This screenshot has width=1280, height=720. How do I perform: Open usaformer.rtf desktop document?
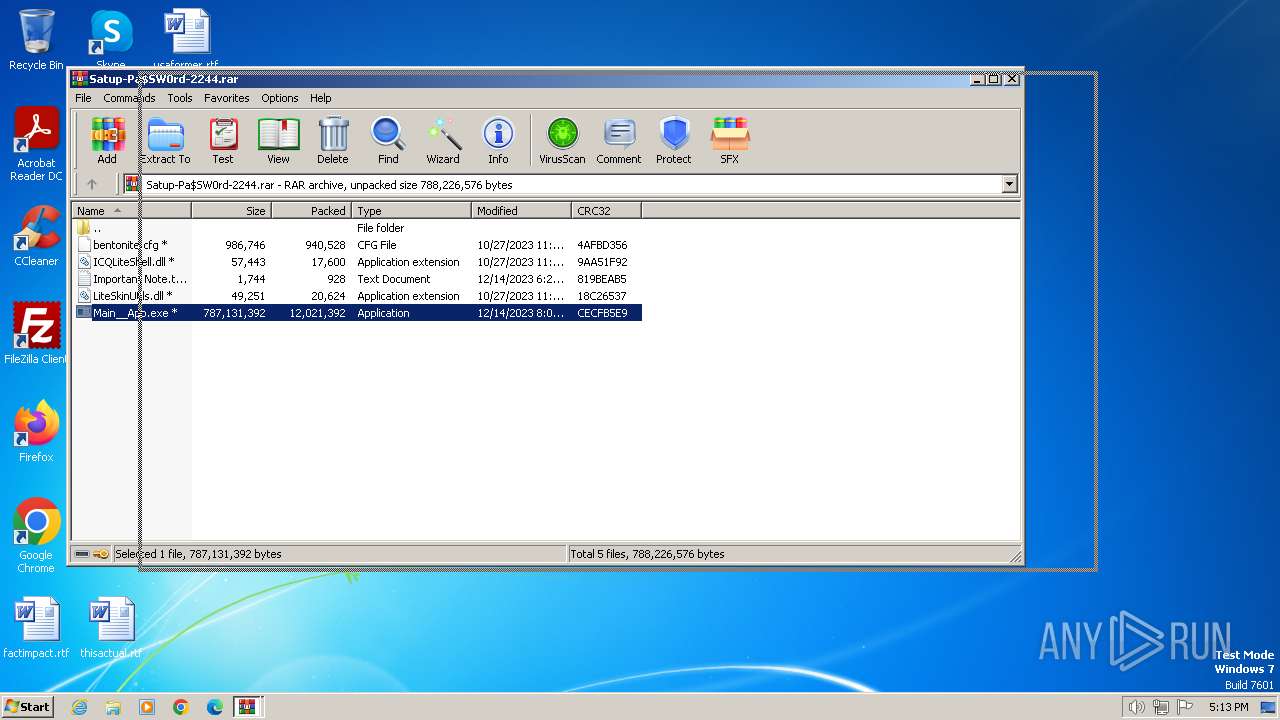pos(186,40)
